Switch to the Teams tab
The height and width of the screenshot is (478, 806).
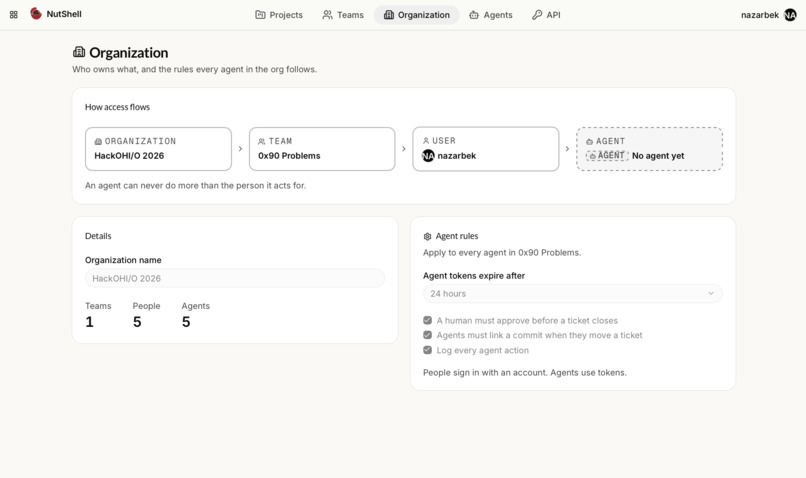(343, 15)
